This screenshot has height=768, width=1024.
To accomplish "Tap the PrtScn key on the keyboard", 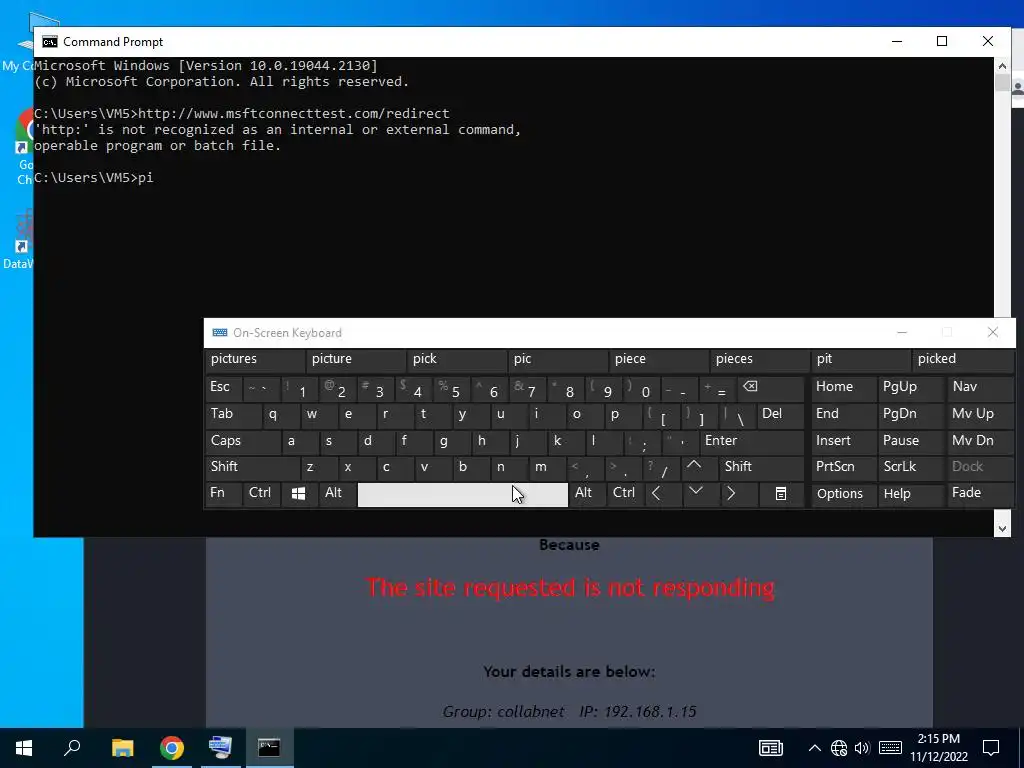I will 843,468.
